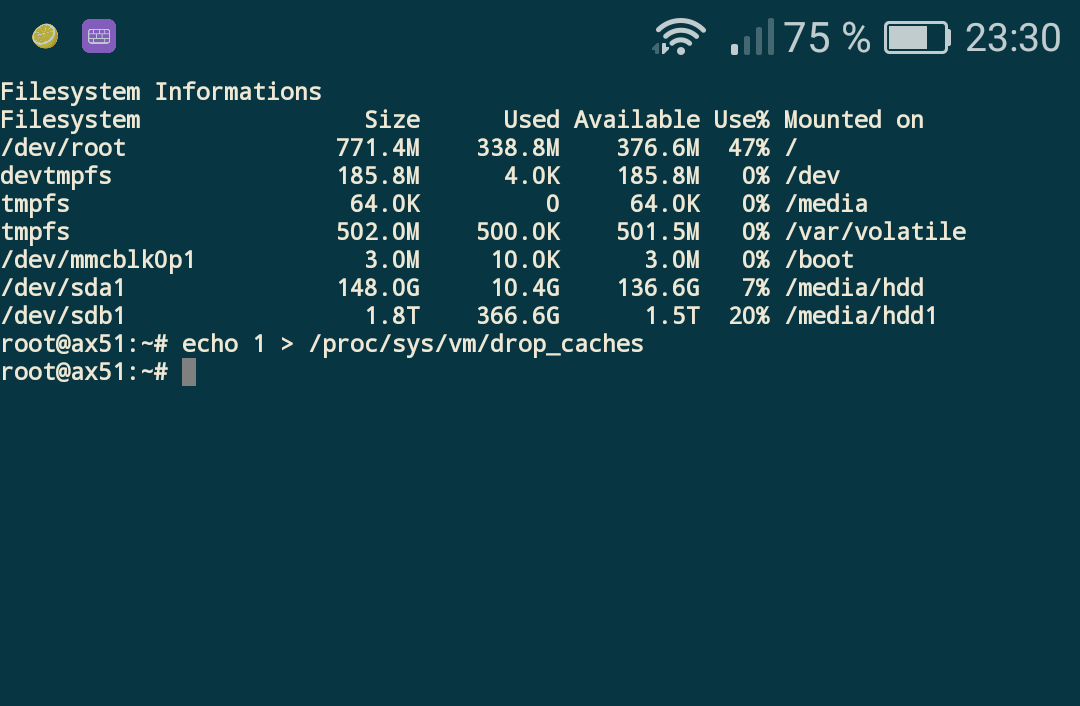The image size is (1080, 706).
Task: Tap the cellular signal bars icon
Action: (x=752, y=37)
